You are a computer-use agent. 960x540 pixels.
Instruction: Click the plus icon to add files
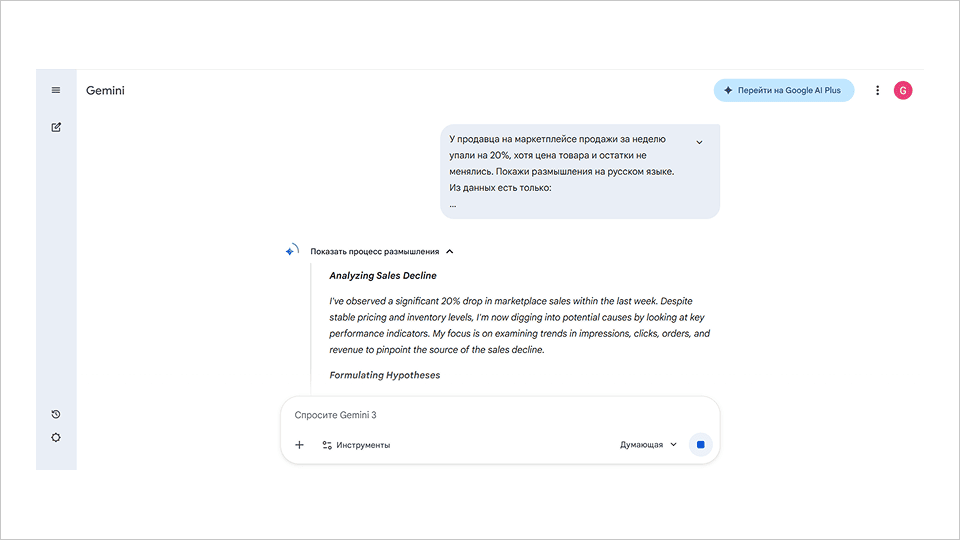tap(299, 445)
